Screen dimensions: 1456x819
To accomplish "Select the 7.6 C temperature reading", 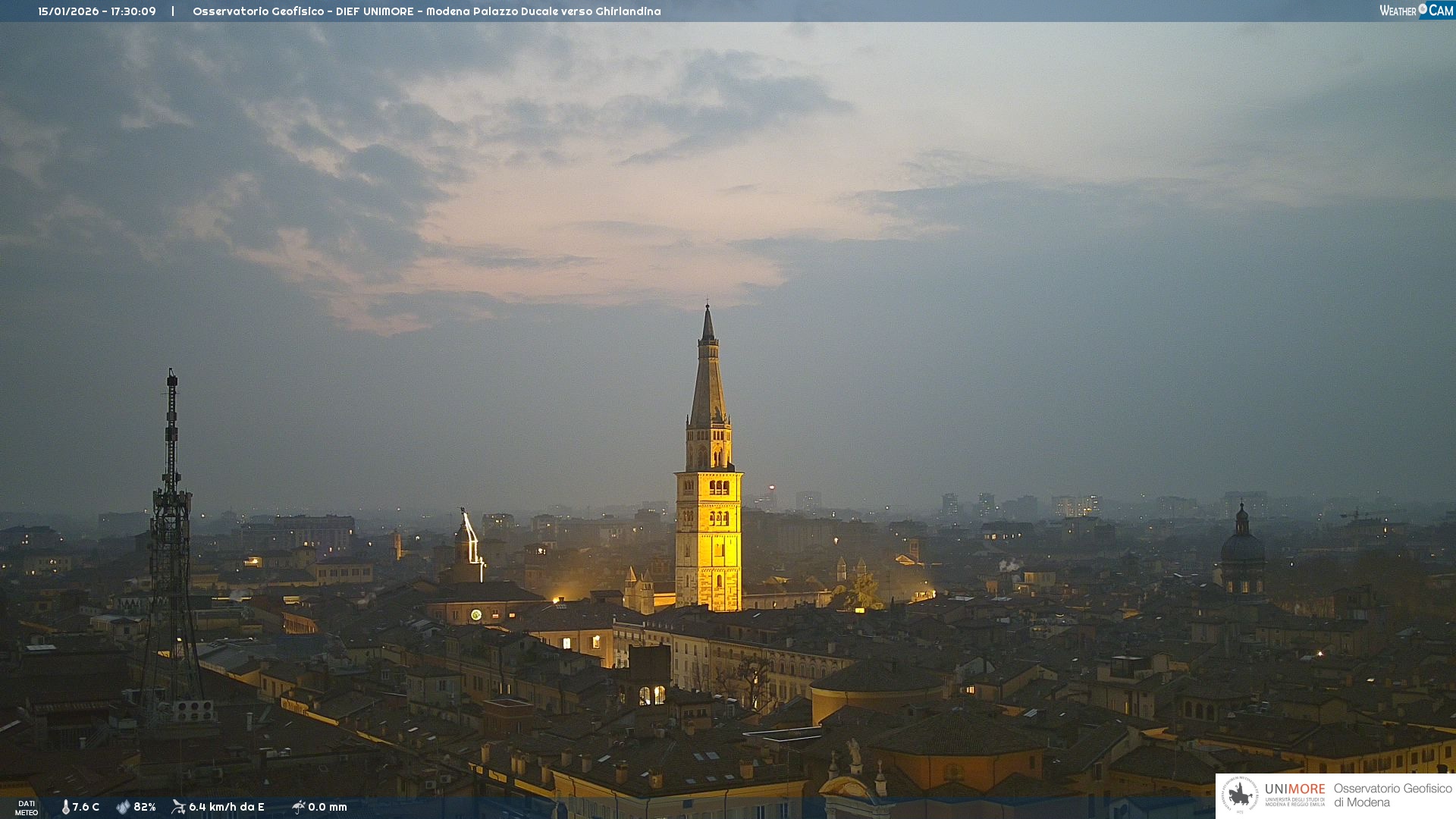I will point(86,807).
